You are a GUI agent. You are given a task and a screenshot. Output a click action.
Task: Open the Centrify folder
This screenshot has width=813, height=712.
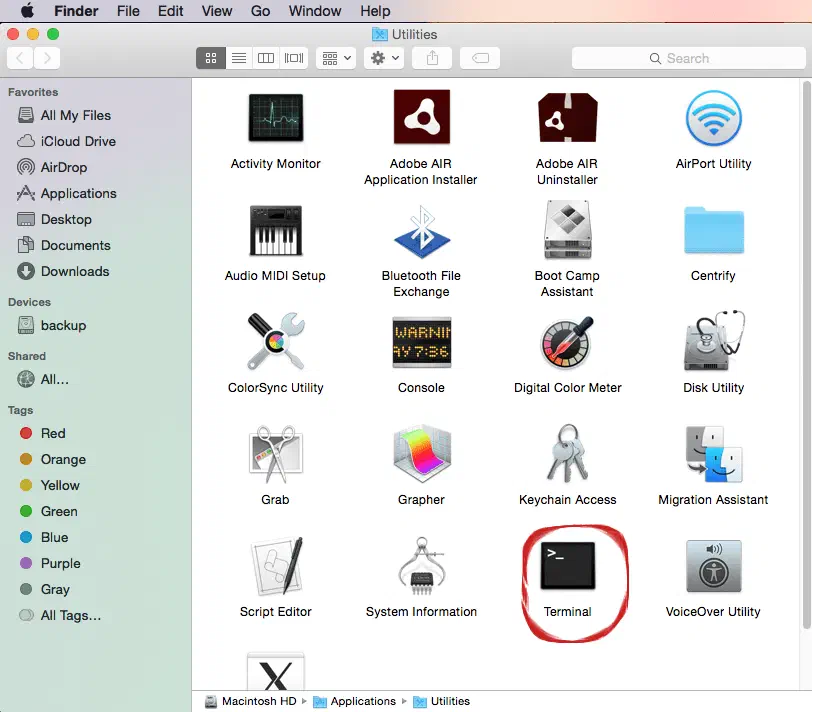coord(713,230)
